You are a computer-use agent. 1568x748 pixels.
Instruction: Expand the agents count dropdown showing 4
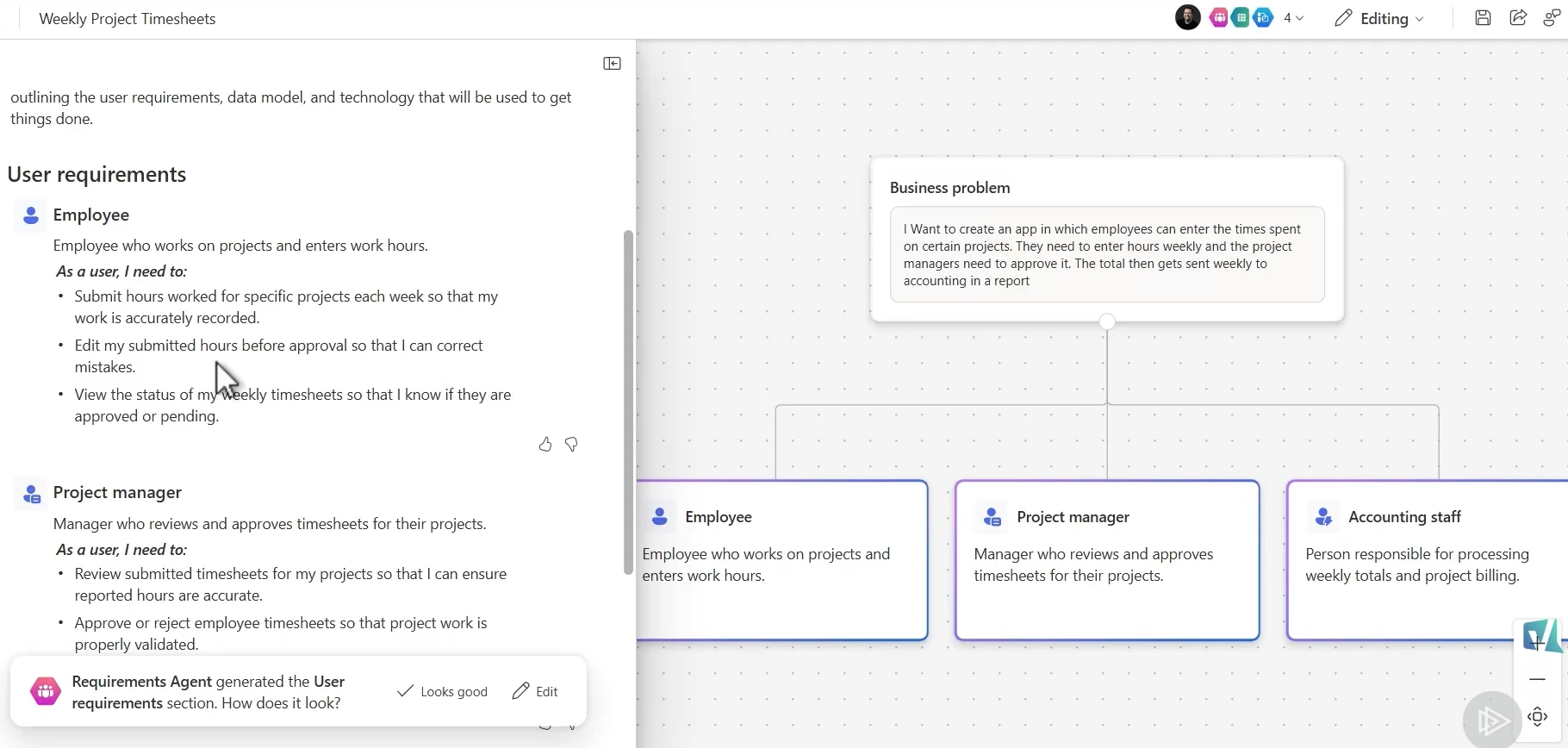click(1293, 18)
